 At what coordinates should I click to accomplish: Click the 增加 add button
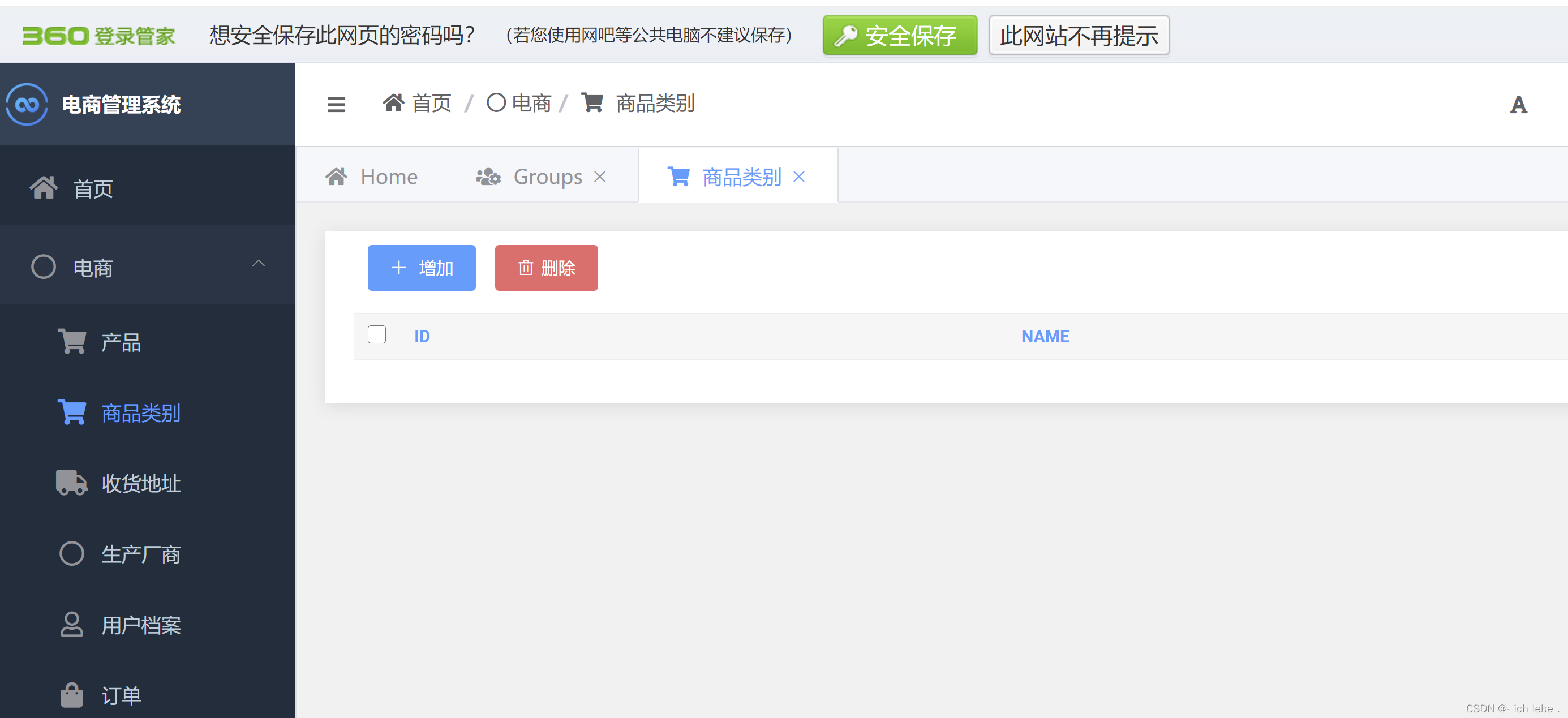[421, 267]
